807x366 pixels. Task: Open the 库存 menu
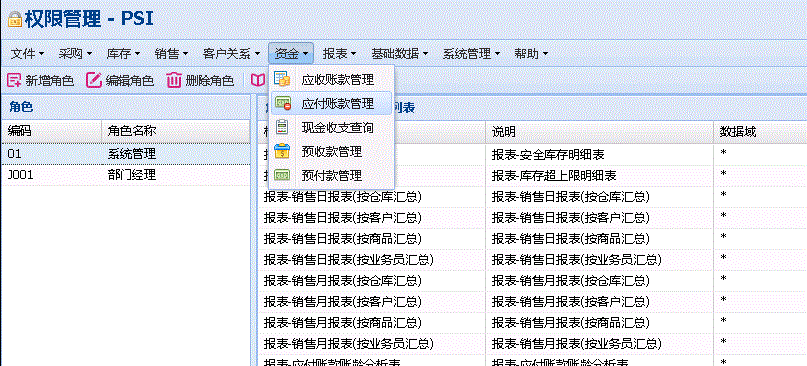tap(123, 54)
